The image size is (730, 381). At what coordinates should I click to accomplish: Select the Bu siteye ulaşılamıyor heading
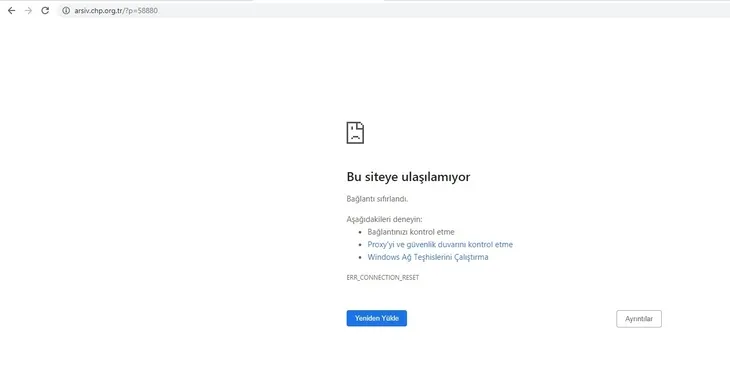(408, 177)
